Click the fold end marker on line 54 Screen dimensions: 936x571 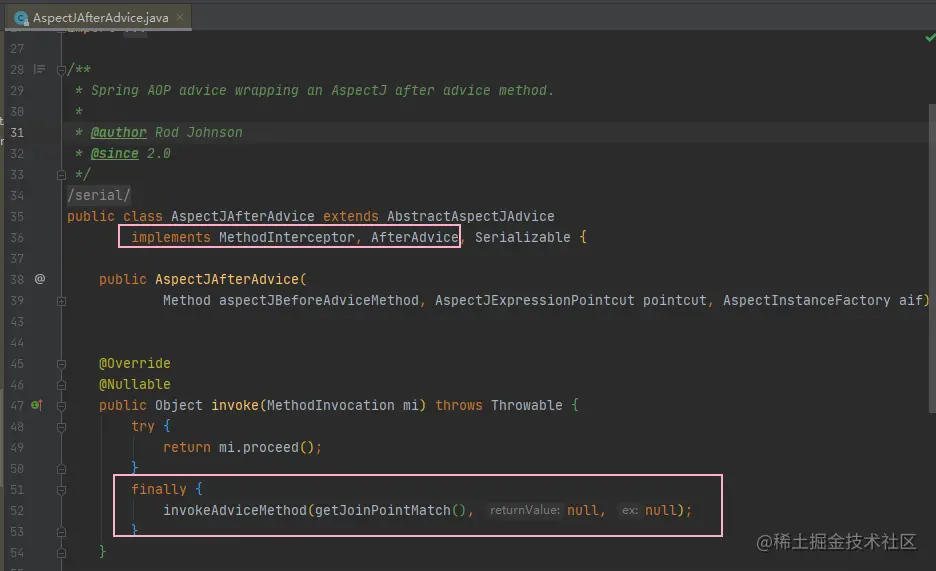(61, 553)
